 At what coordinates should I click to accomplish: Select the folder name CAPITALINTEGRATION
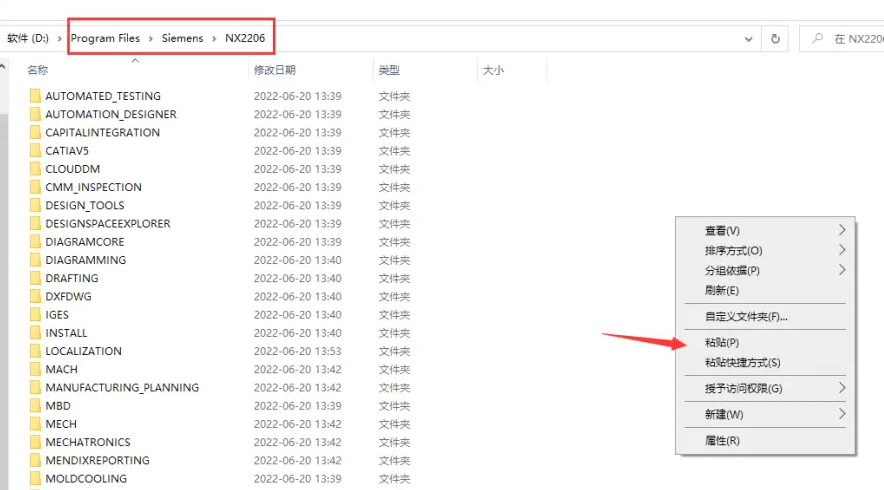[x=103, y=133]
